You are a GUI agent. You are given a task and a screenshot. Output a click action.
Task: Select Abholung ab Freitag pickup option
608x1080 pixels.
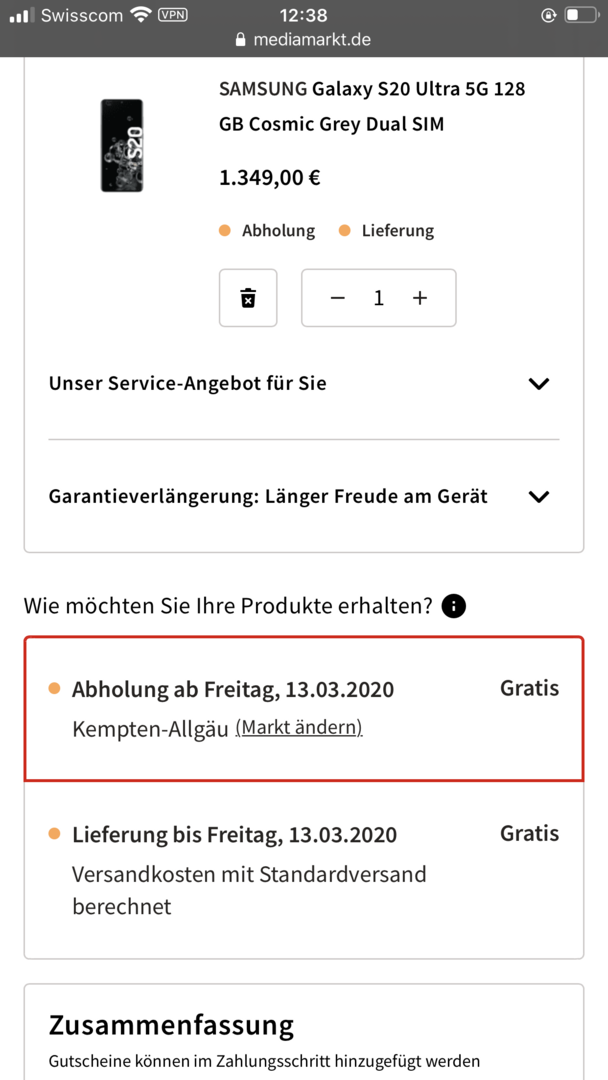(304, 709)
